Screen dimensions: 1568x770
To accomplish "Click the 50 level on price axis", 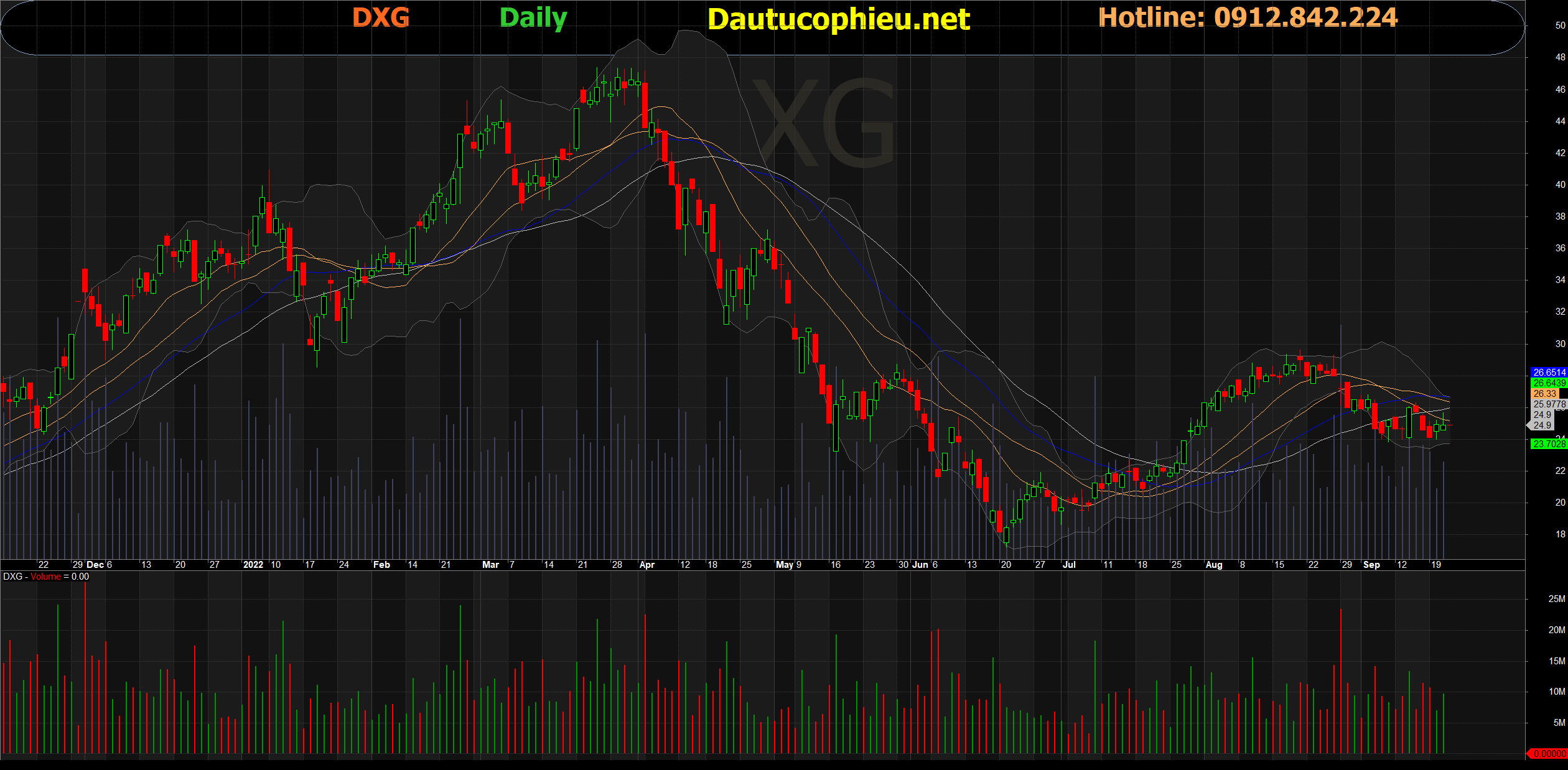I will (x=1560, y=26).
